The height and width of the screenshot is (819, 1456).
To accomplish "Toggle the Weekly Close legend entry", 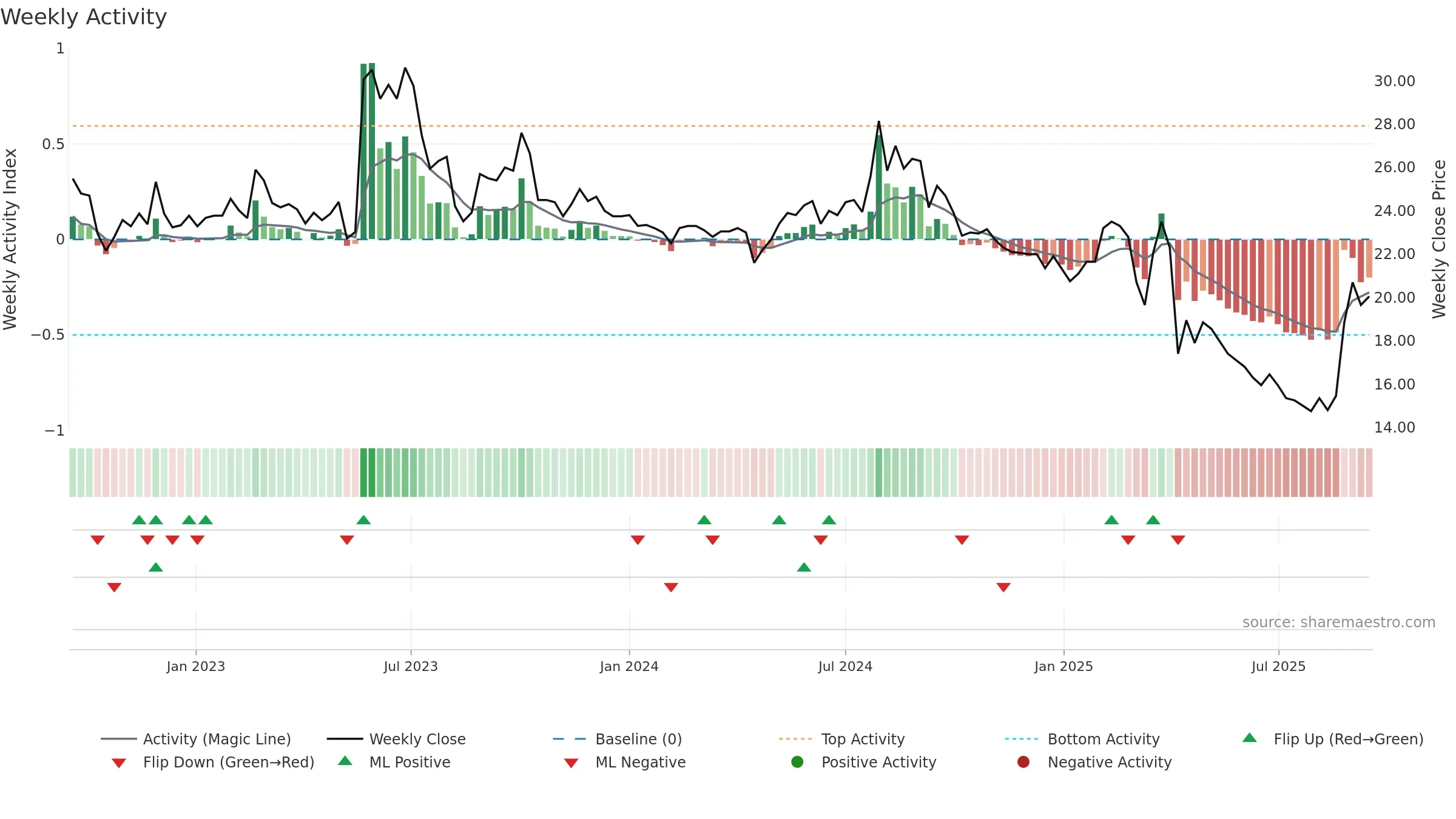I will (x=396, y=739).
